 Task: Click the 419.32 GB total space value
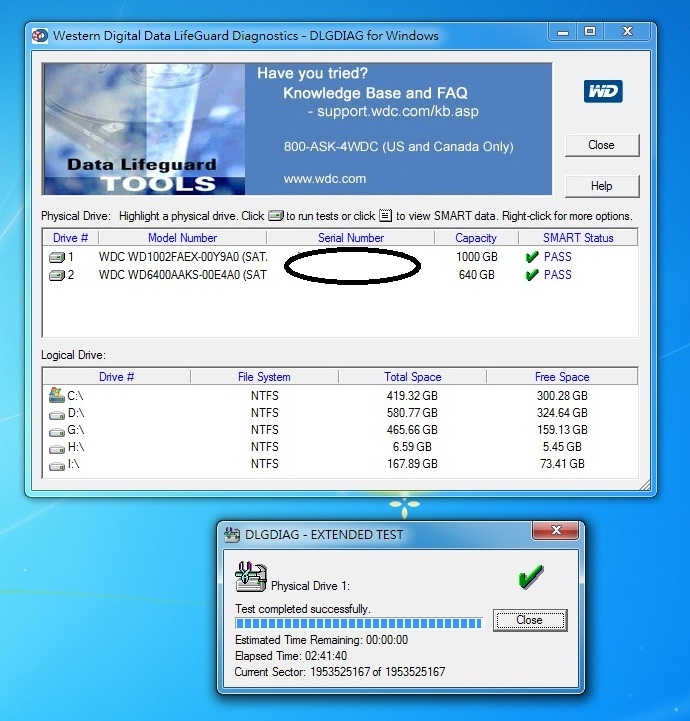click(412, 396)
